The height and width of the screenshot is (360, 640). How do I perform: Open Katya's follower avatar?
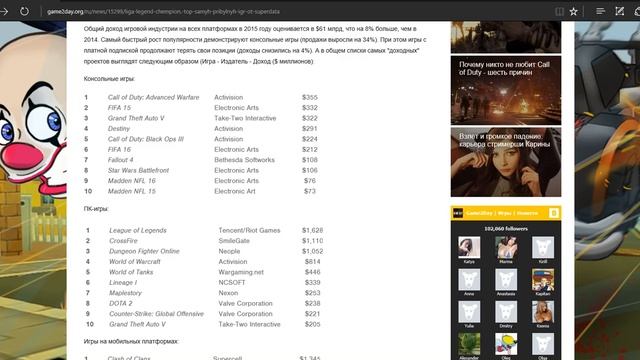click(469, 247)
